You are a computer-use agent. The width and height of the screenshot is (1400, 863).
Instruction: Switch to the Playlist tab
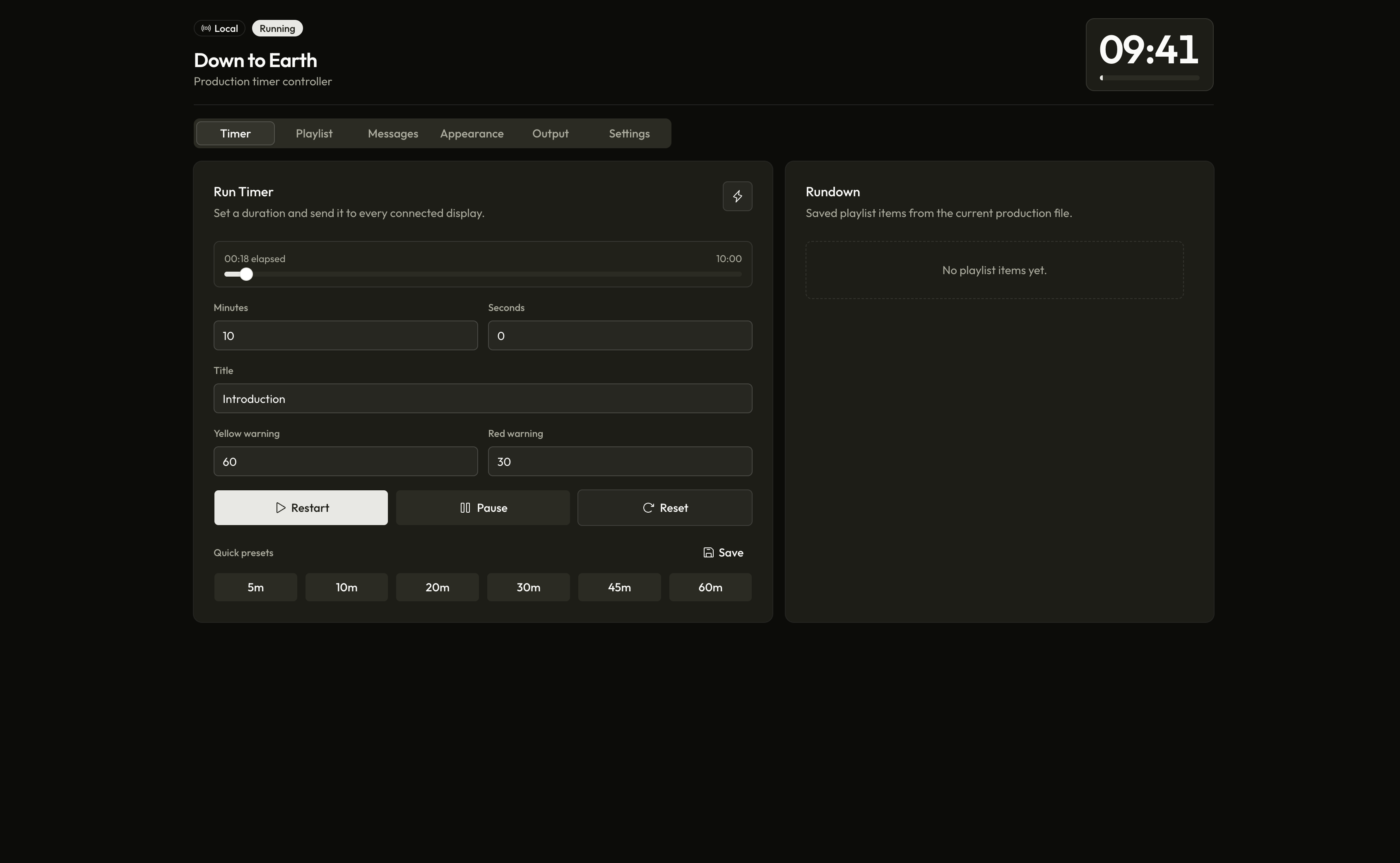(314, 133)
